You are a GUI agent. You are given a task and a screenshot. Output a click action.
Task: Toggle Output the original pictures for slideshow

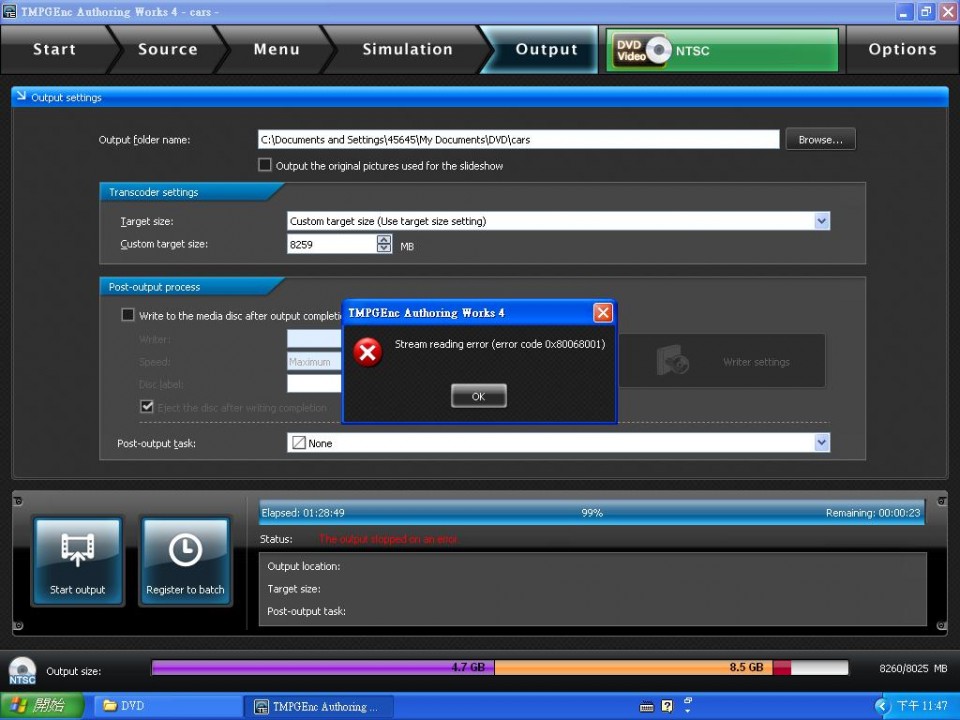pyautogui.click(x=264, y=165)
